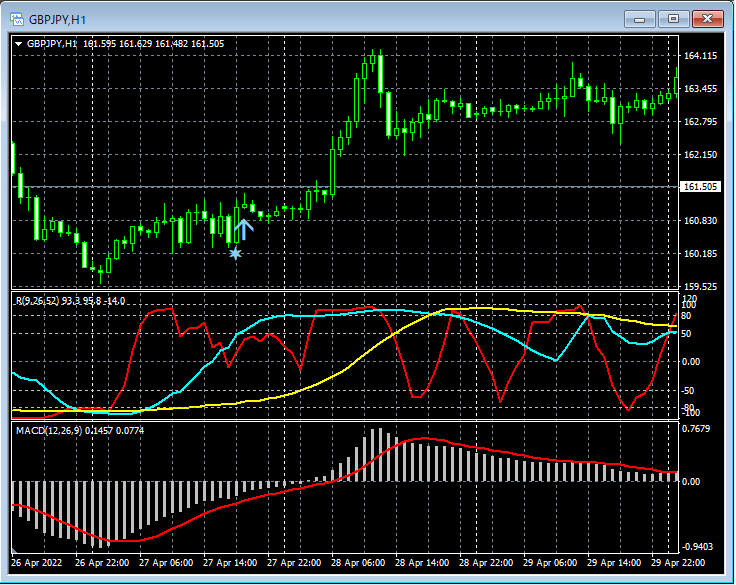Click the GBPJPY,H1 title bar text

56,18
